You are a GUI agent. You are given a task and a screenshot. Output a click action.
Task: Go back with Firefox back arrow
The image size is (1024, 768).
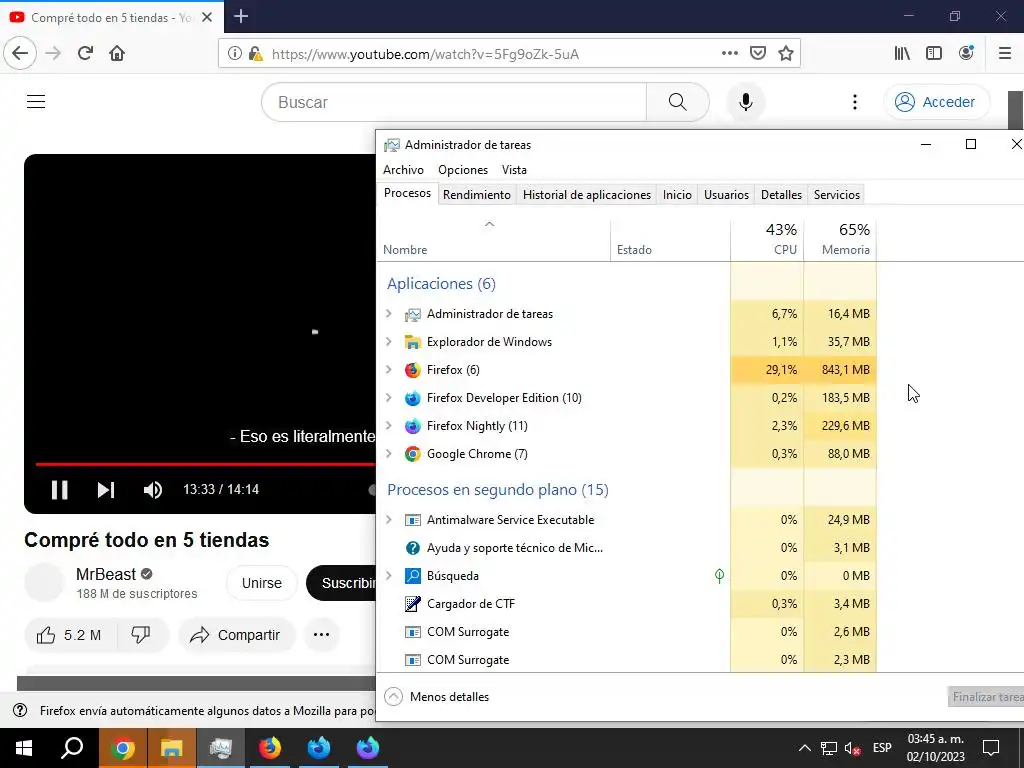pos(20,54)
